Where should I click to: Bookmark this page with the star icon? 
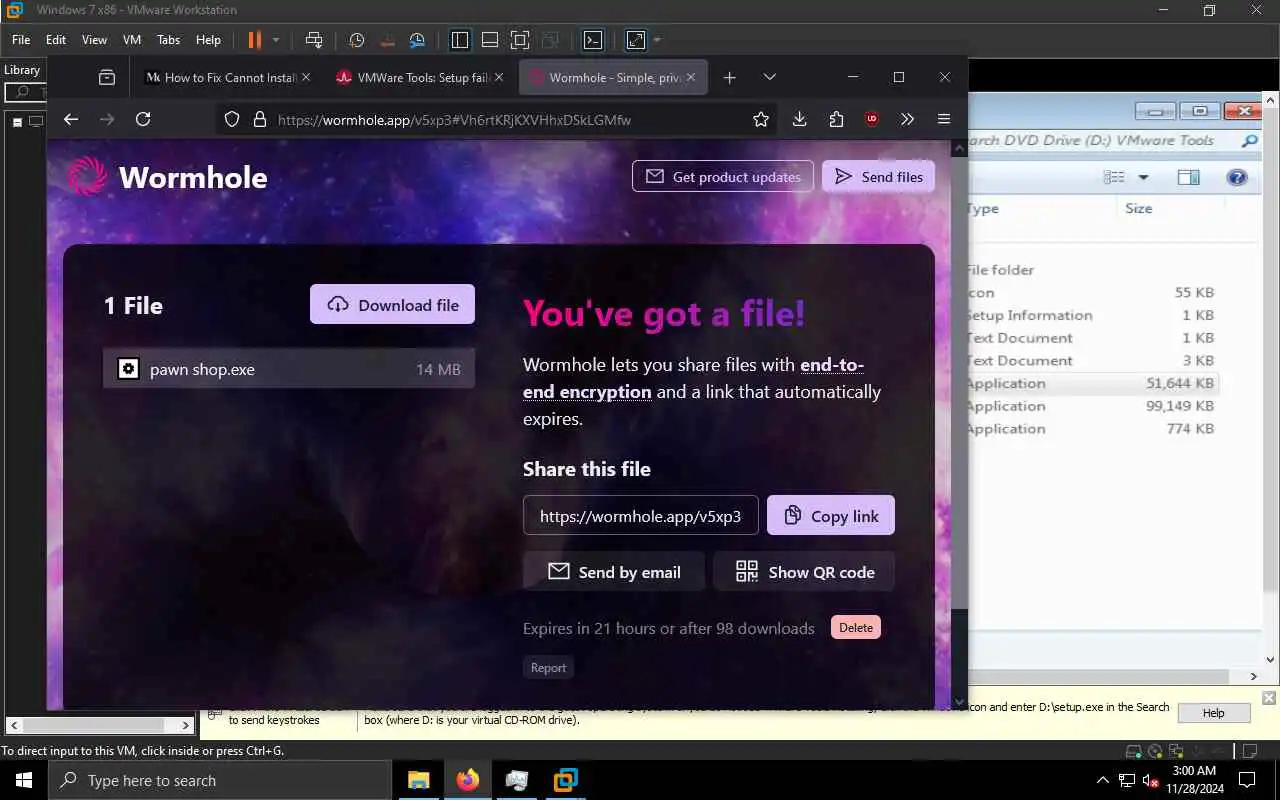761,119
